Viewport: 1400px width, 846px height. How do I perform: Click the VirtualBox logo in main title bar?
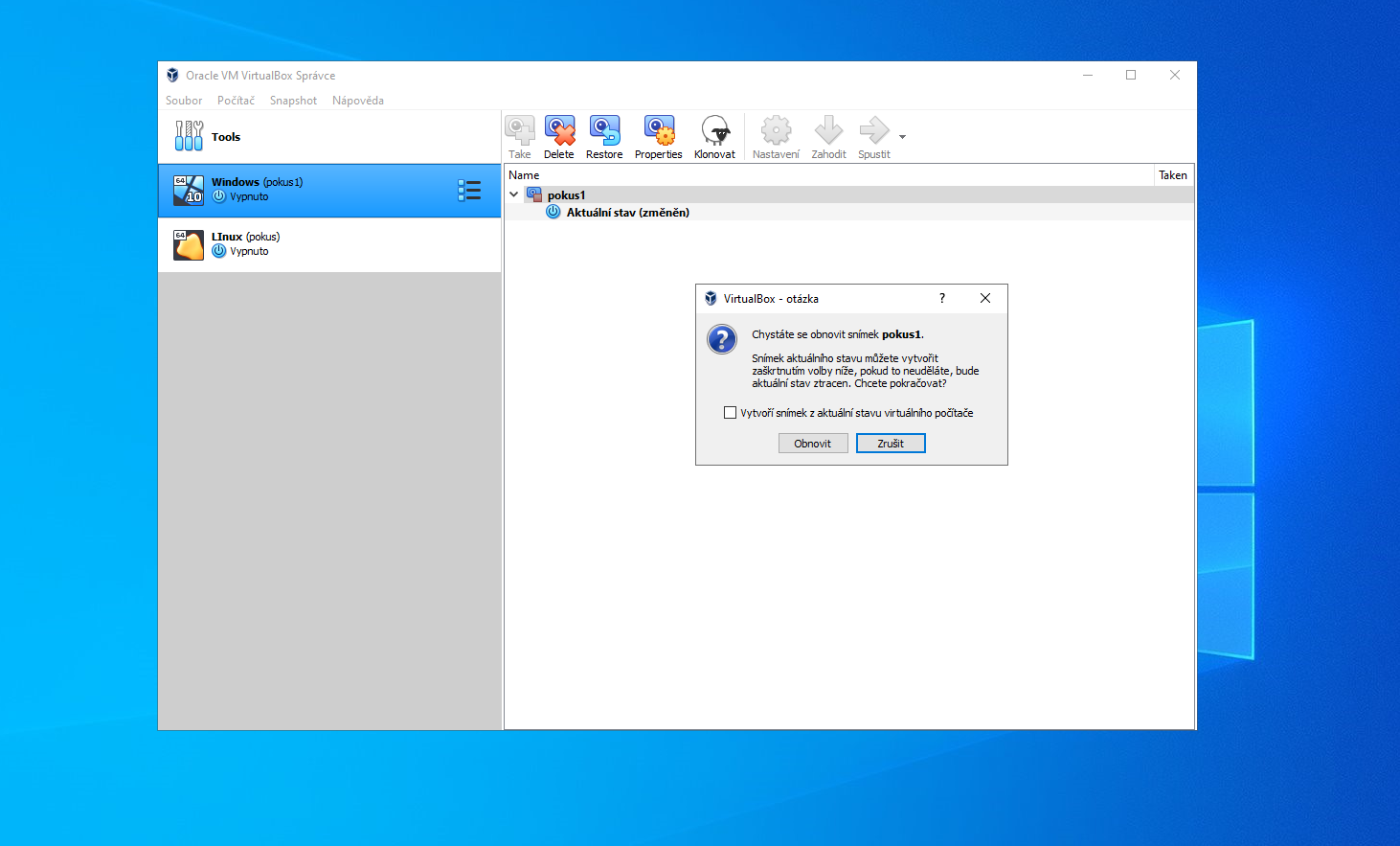coord(172,75)
